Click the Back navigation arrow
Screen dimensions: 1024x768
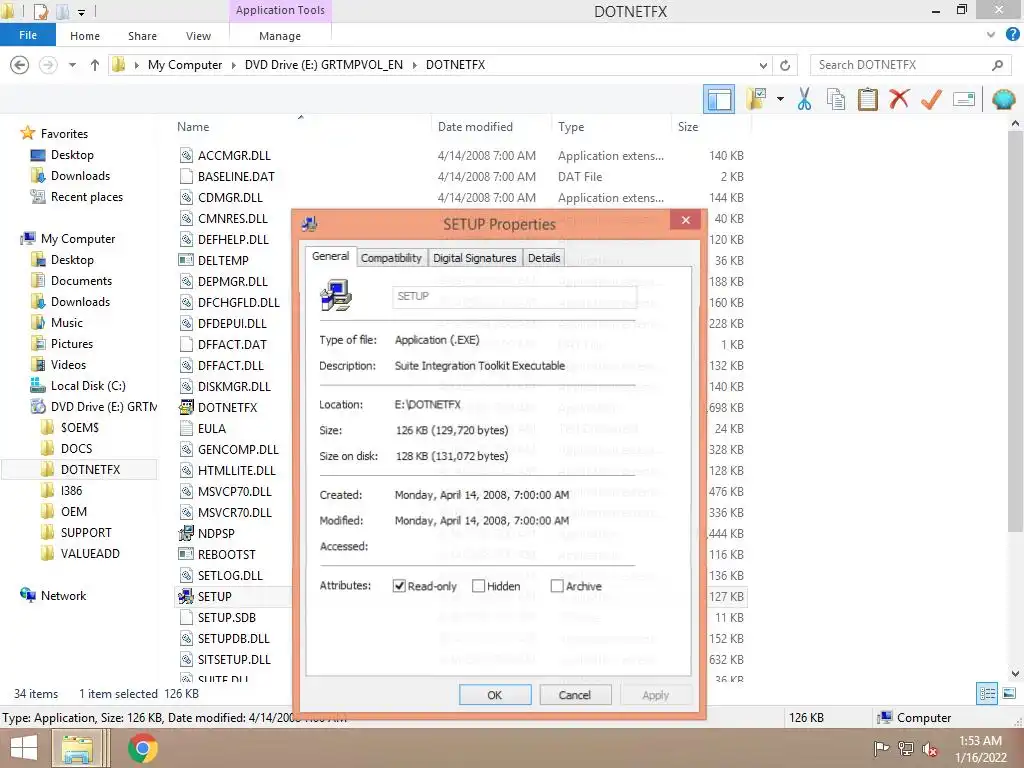click(20, 65)
